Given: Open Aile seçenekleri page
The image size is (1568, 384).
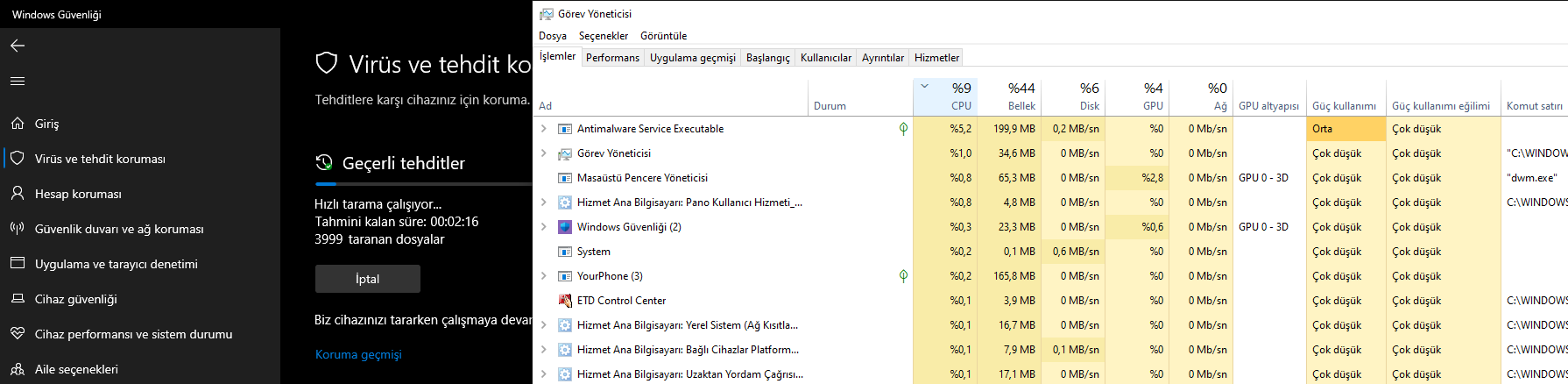Looking at the screenshot, I should [x=140, y=369].
